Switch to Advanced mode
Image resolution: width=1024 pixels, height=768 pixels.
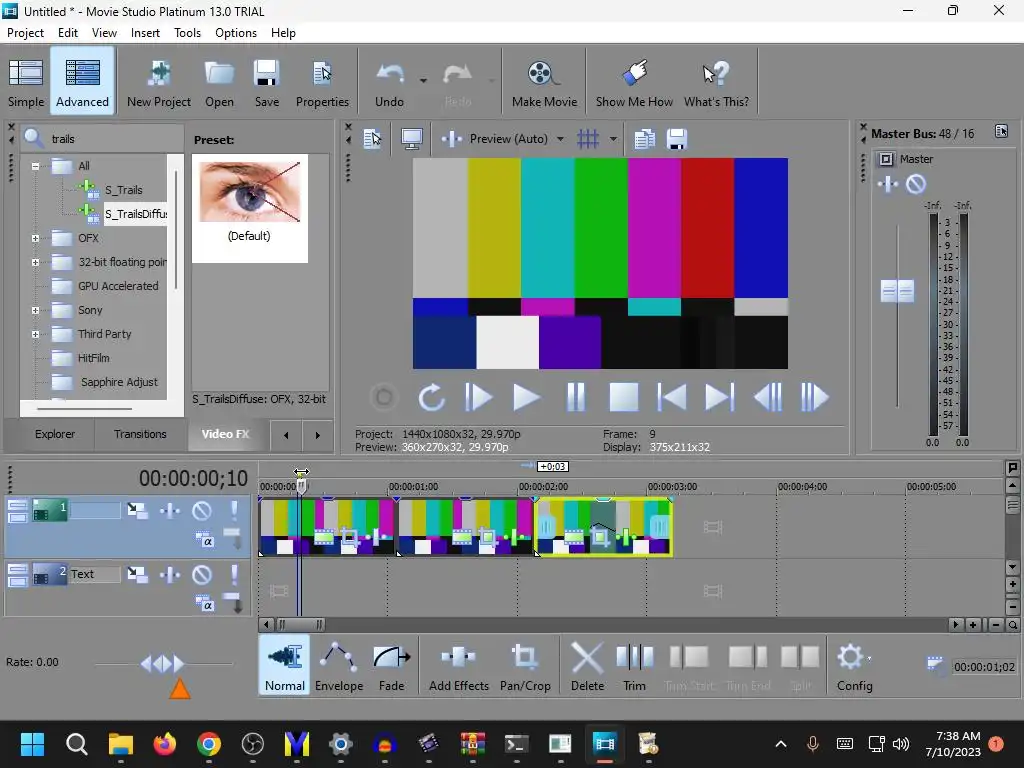tap(82, 82)
